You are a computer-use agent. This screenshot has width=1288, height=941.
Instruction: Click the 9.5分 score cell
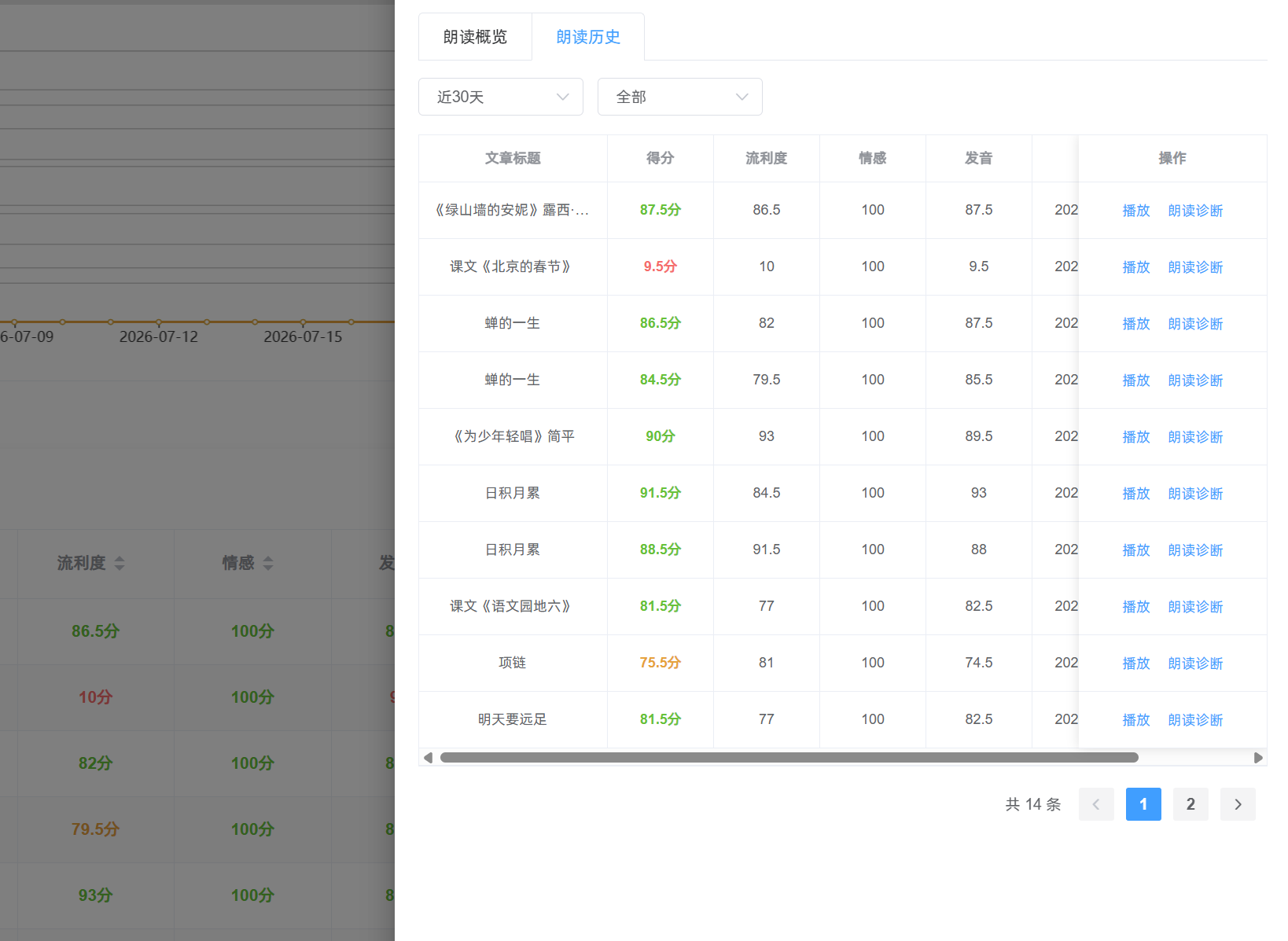tap(661, 266)
